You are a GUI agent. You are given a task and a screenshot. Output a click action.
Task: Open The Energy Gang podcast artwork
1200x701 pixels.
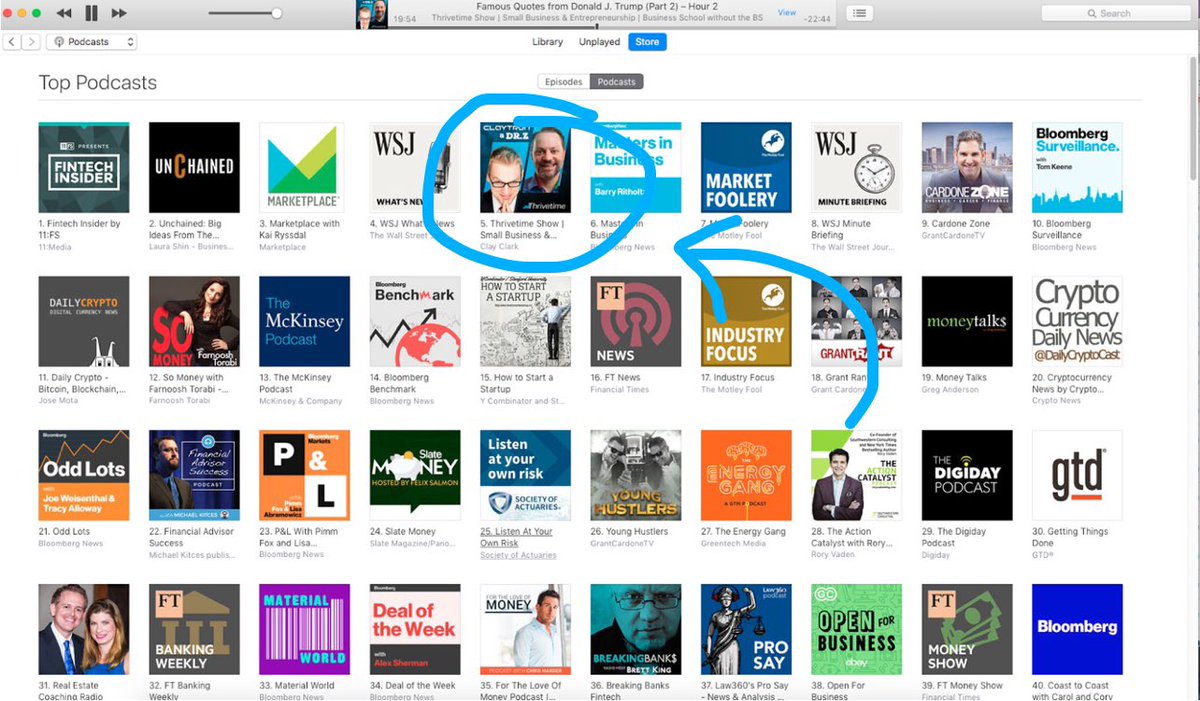(x=746, y=476)
